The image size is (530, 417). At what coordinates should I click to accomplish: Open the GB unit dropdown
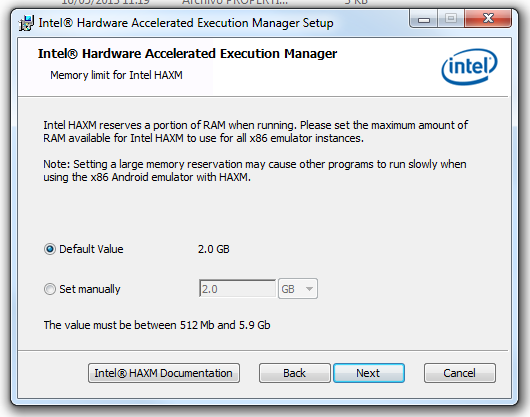(297, 289)
